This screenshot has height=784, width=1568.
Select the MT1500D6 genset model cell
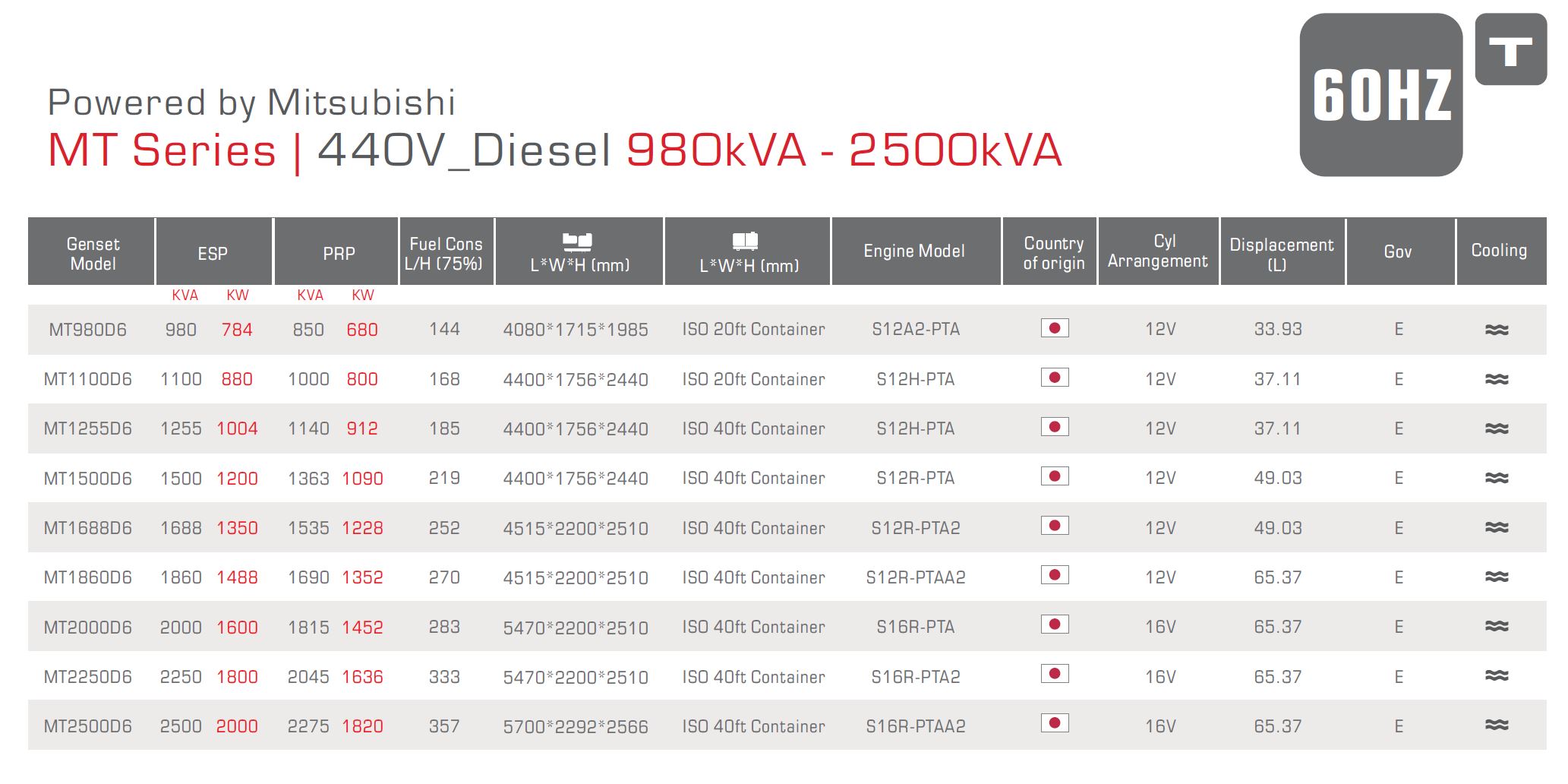coord(88,479)
